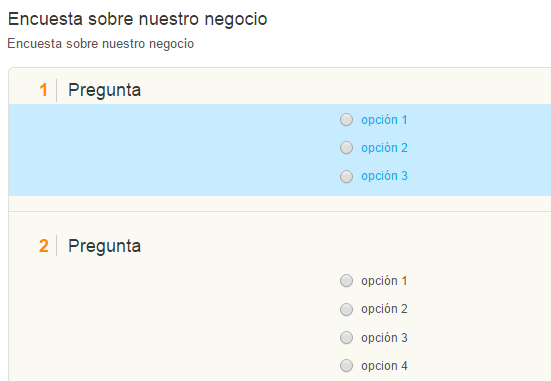Select opción 3 radio in question 1
The width and height of the screenshot is (551, 381).
pyautogui.click(x=346, y=176)
